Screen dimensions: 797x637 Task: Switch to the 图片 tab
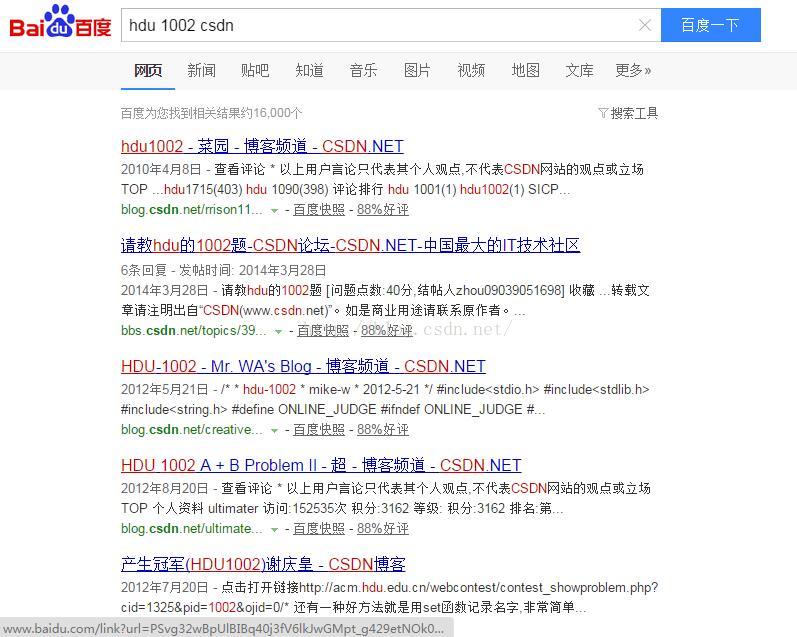417,70
